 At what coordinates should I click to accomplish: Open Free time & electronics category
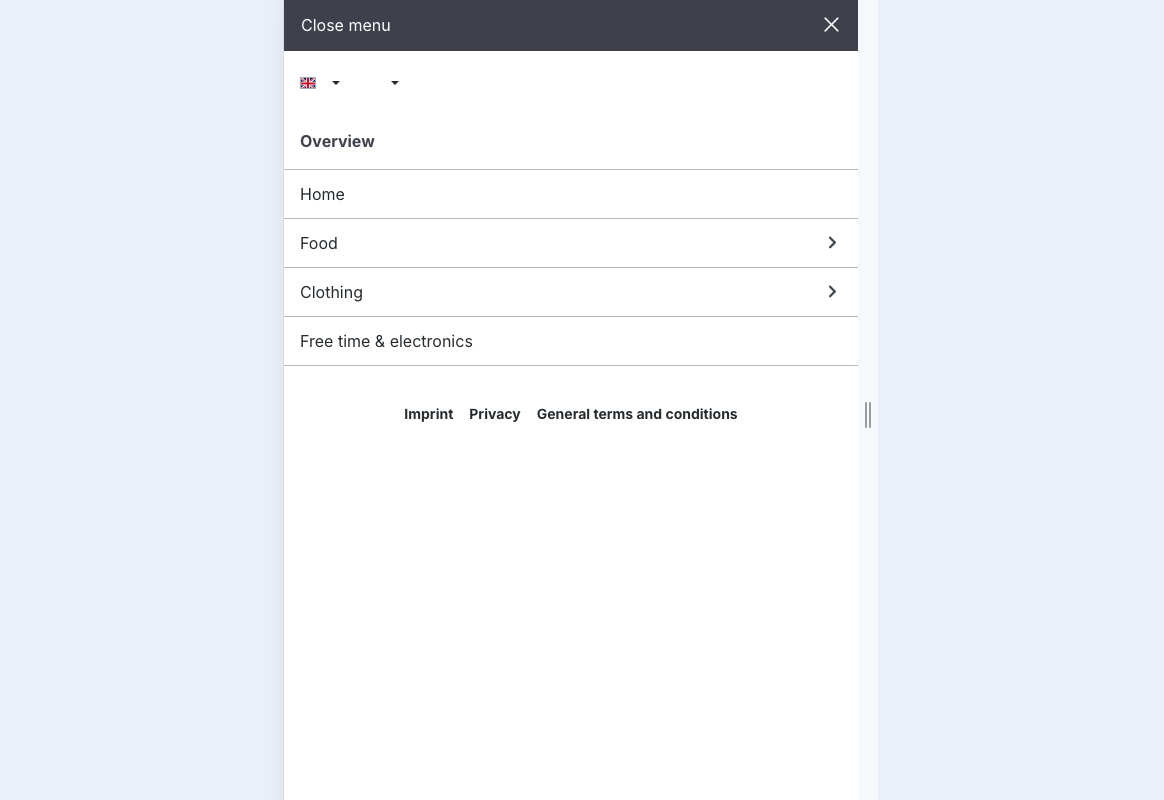386,341
